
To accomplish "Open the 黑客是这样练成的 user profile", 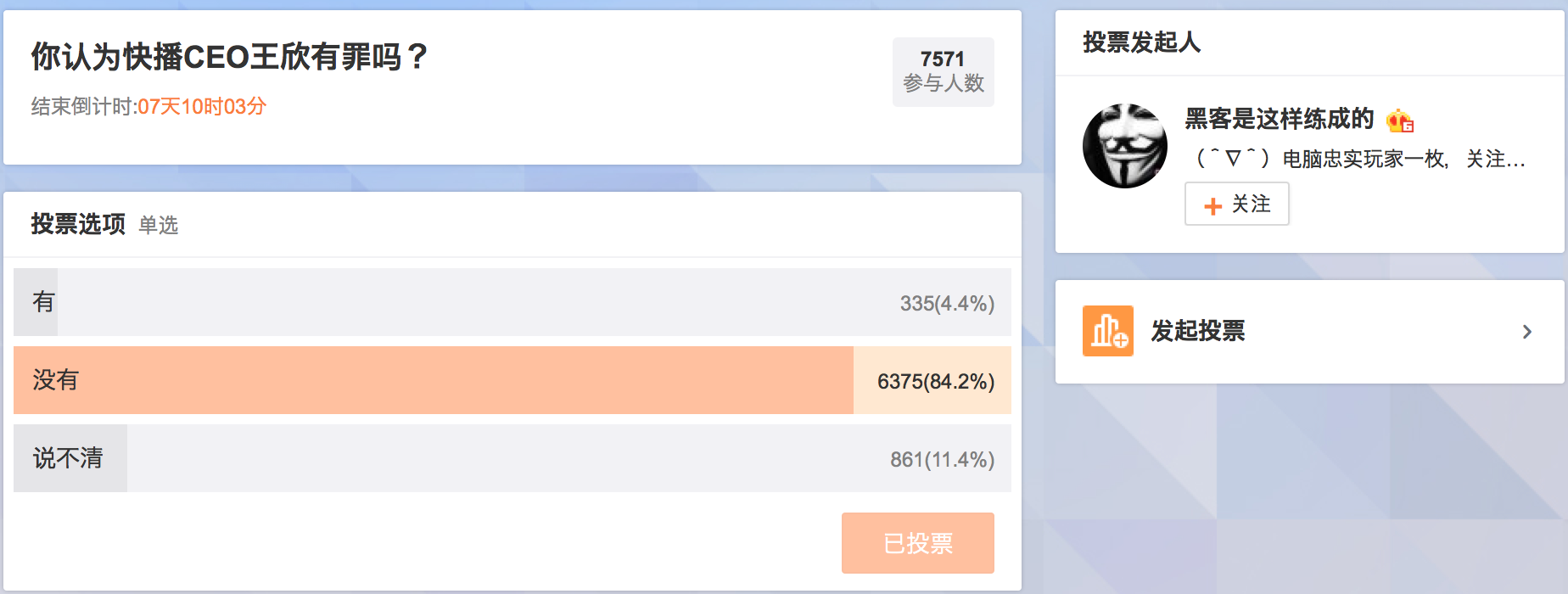I will 1279,119.
